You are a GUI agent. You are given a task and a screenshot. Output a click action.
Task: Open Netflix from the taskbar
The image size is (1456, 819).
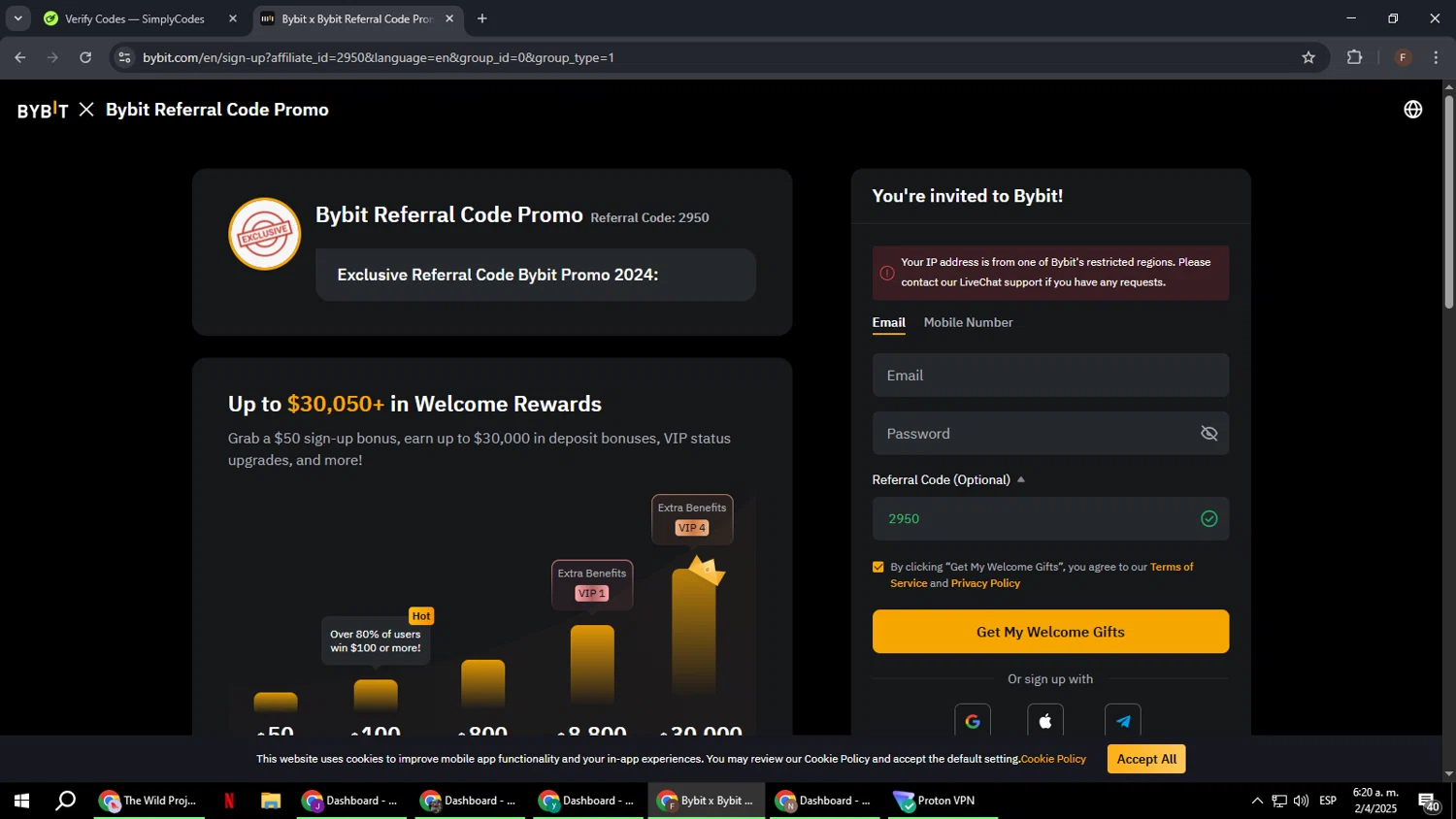tap(229, 801)
